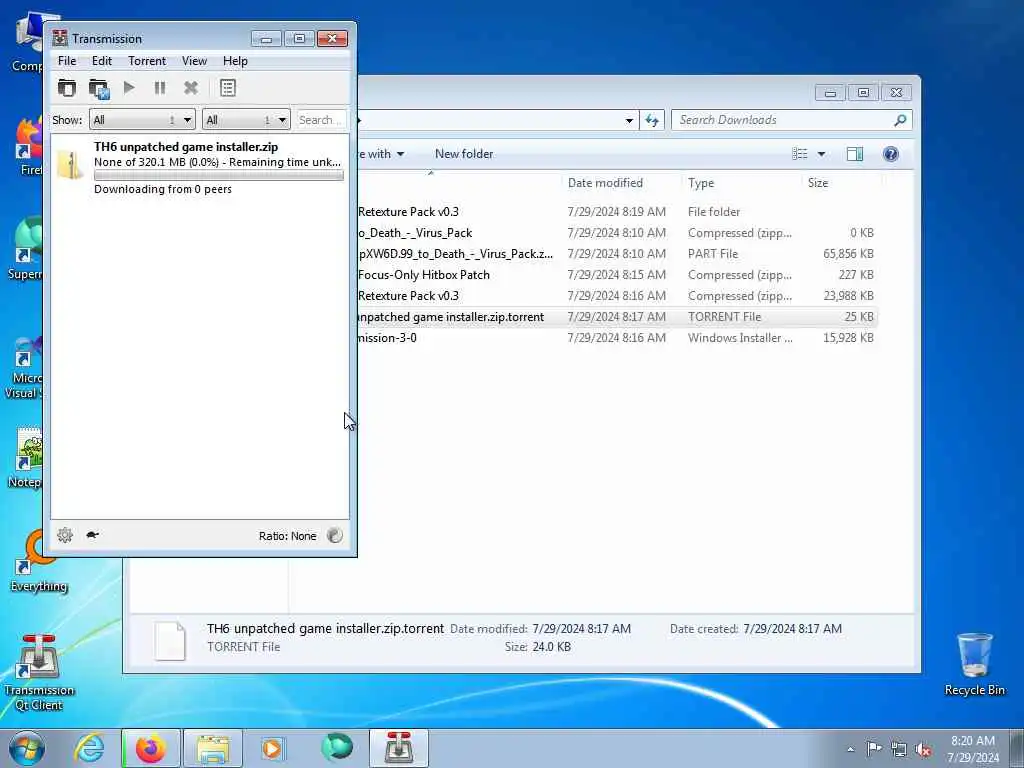Minimize the Transmission window
Screen dimensions: 1024x768
click(x=266, y=39)
